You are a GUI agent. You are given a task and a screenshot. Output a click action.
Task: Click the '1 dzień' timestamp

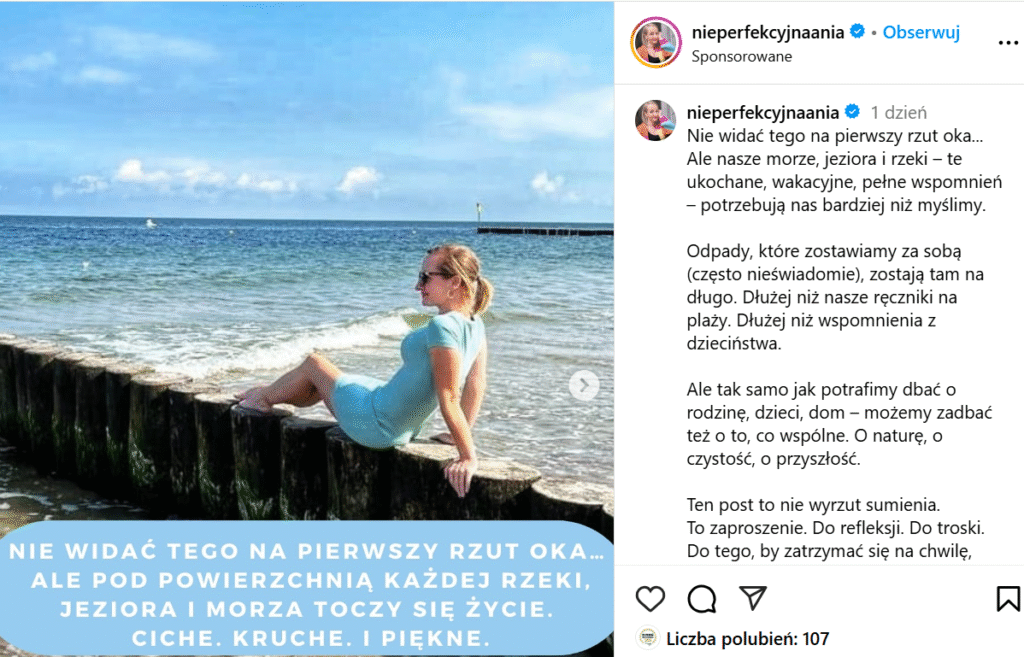tap(899, 113)
